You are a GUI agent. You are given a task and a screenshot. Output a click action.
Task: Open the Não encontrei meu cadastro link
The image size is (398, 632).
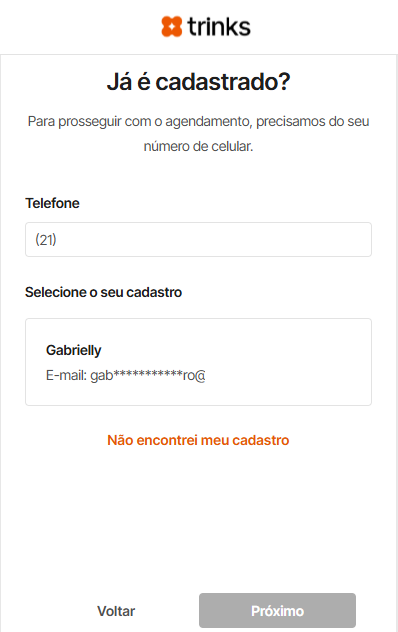(198, 440)
